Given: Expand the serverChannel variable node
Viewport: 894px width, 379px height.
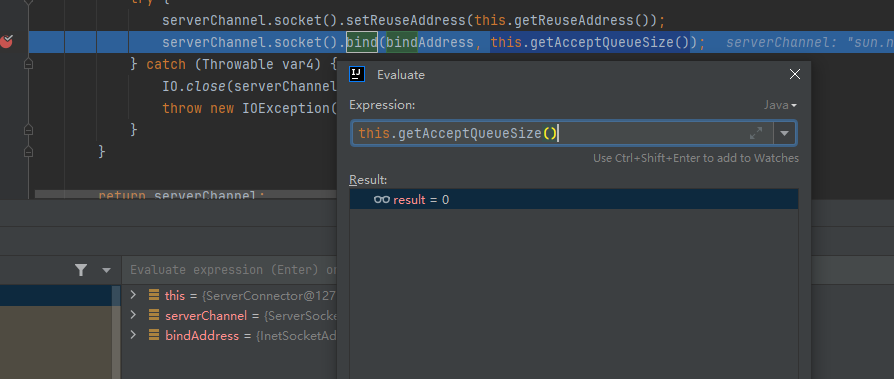Looking at the screenshot, I should tap(133, 315).
